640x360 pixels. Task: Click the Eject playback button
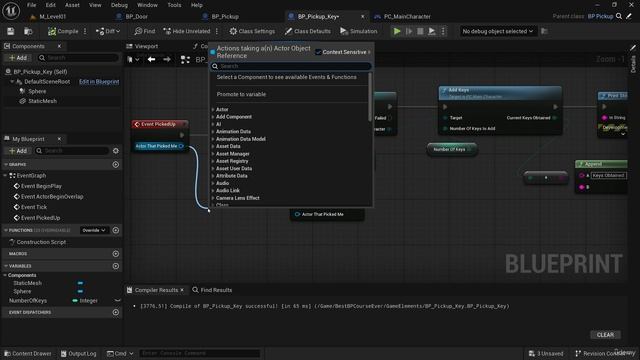click(x=431, y=31)
